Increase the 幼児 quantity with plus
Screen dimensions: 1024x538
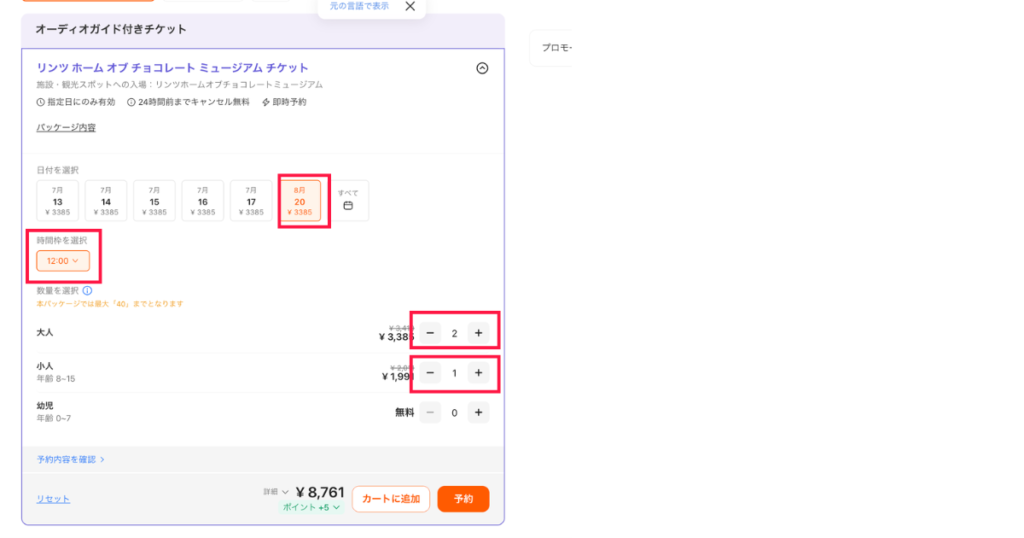tap(479, 413)
